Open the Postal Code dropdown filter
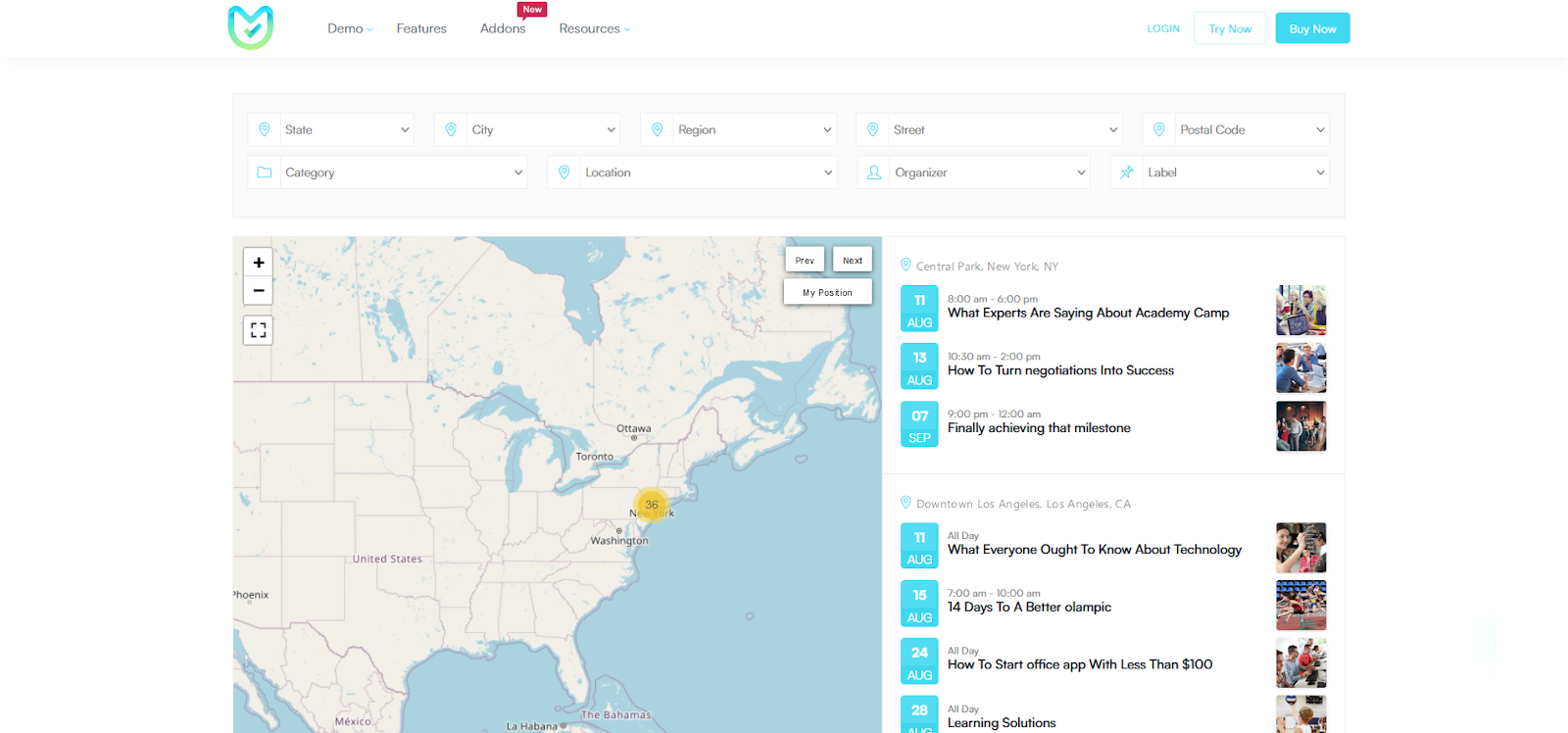Viewport: 1568px width, 733px height. [1252, 129]
